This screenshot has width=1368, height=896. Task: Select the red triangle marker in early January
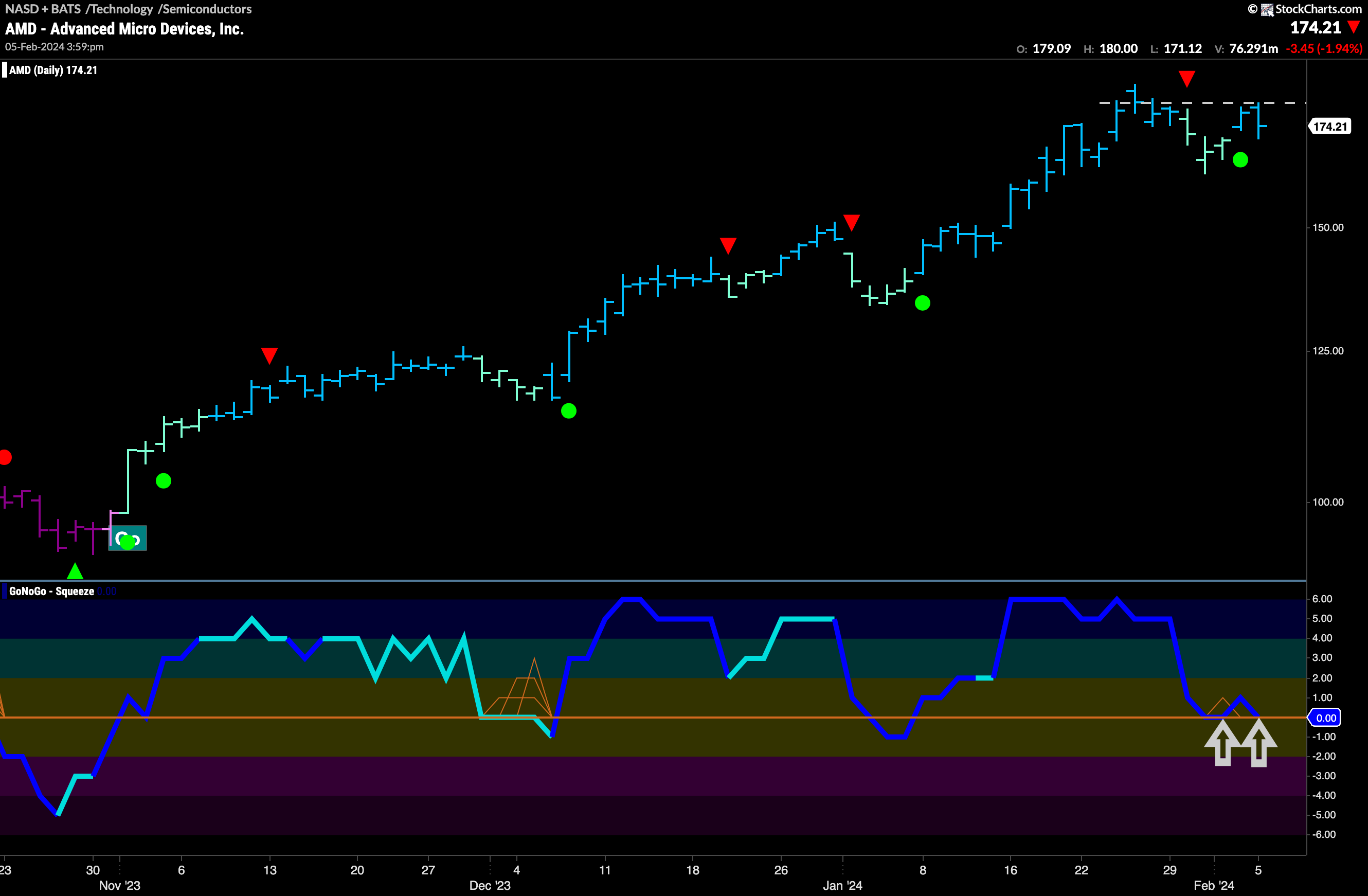coord(851,222)
